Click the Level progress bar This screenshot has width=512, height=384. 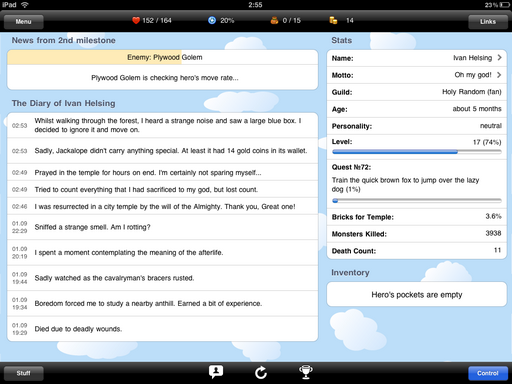[417, 152]
